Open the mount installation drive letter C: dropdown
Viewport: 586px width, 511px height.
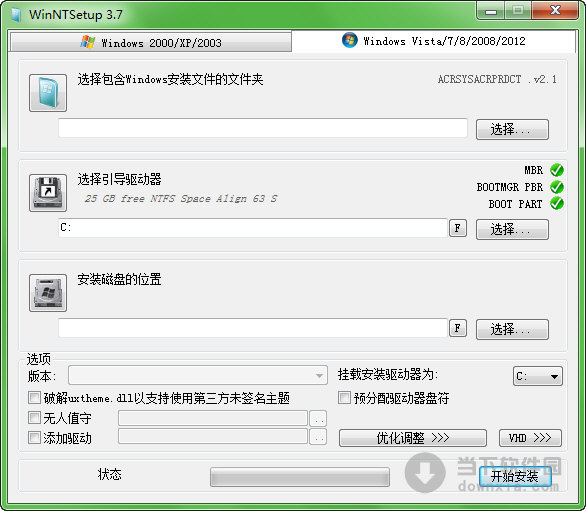537,376
